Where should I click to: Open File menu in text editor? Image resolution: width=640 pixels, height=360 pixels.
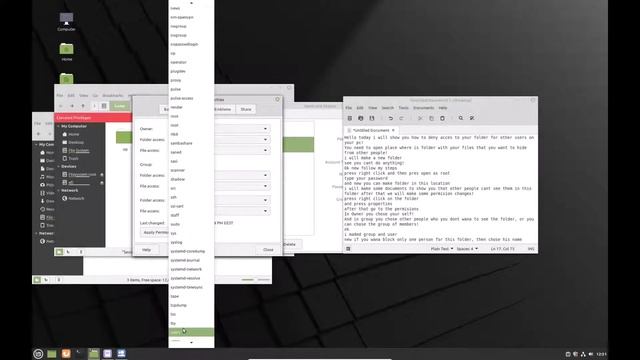349,108
